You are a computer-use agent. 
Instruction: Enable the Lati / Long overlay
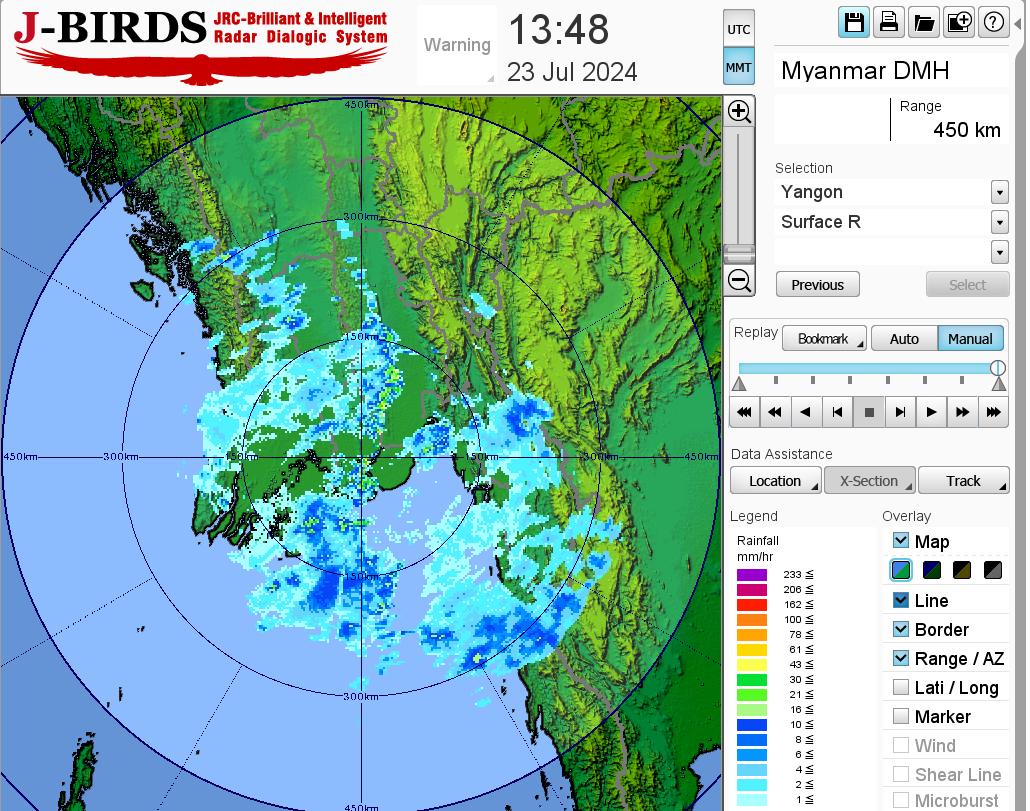click(901, 687)
